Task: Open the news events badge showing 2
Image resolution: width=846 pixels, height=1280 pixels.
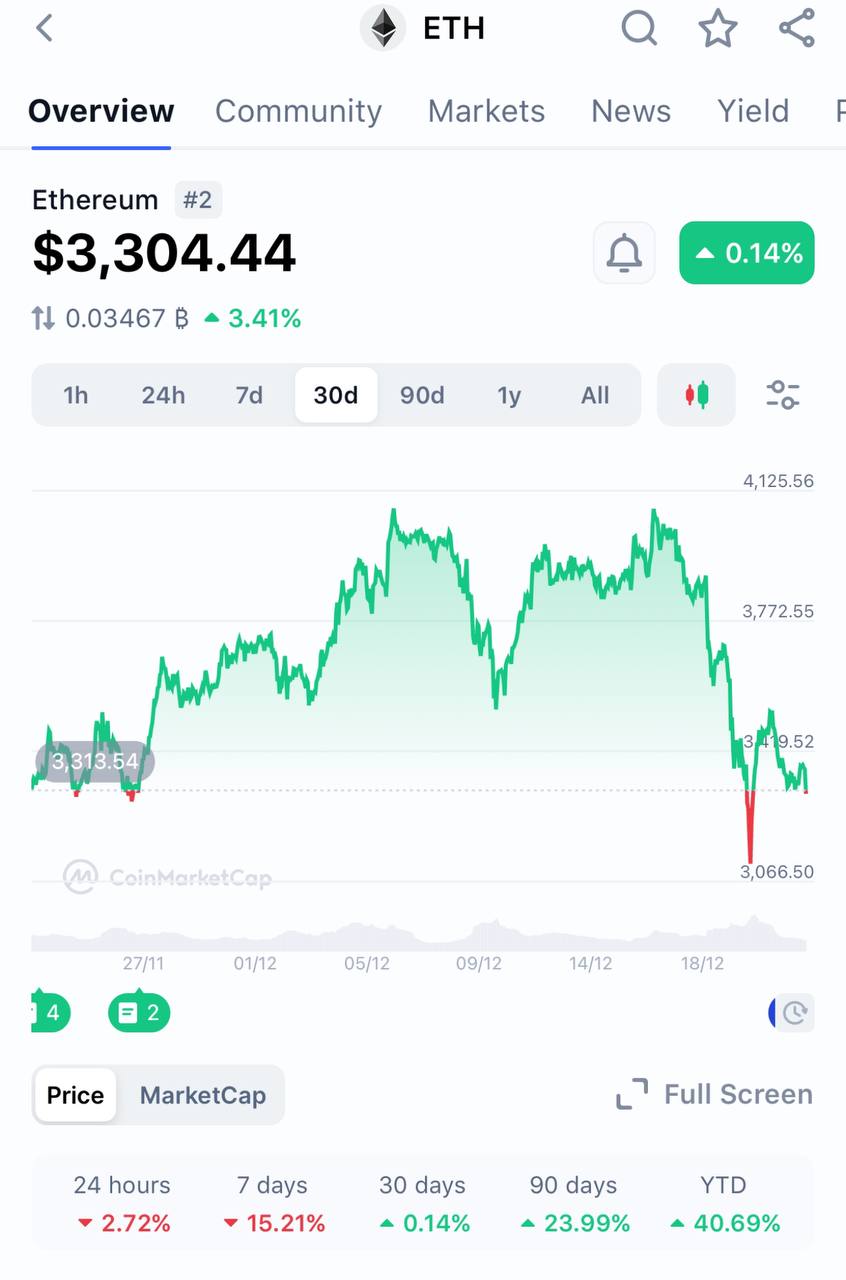Action: tap(139, 1013)
